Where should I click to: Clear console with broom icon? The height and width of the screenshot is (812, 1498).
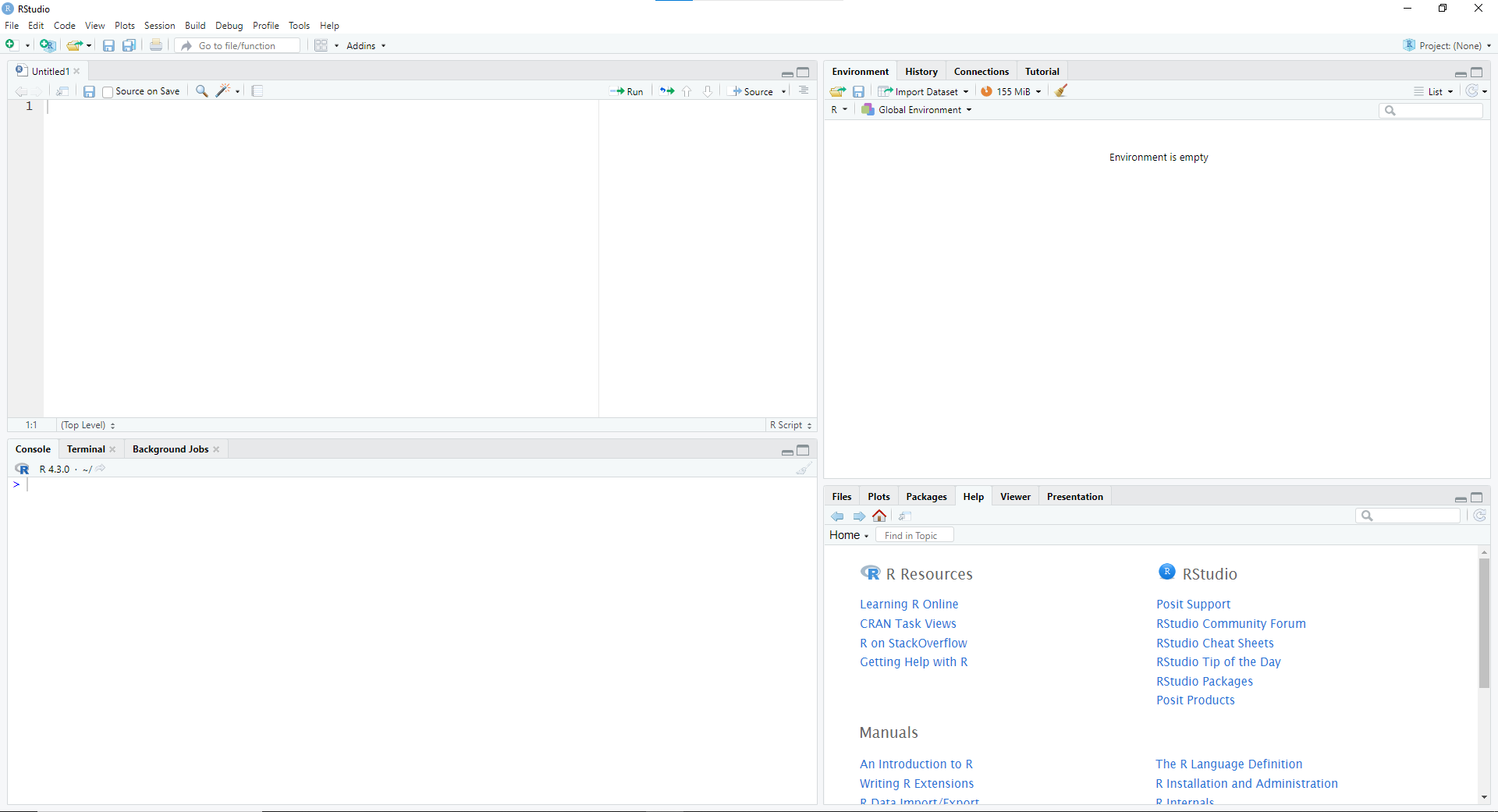pos(804,468)
